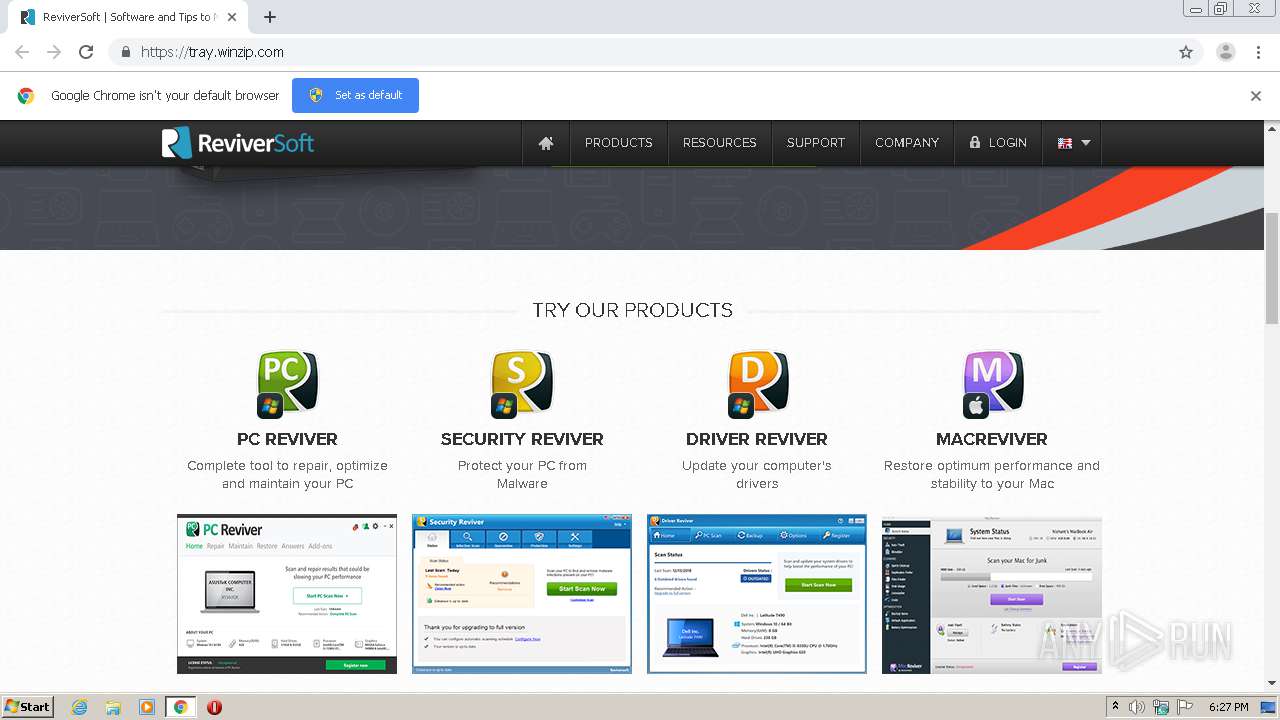Close the ReviverSoft browser tab
The height and width of the screenshot is (720, 1280).
click(232, 17)
